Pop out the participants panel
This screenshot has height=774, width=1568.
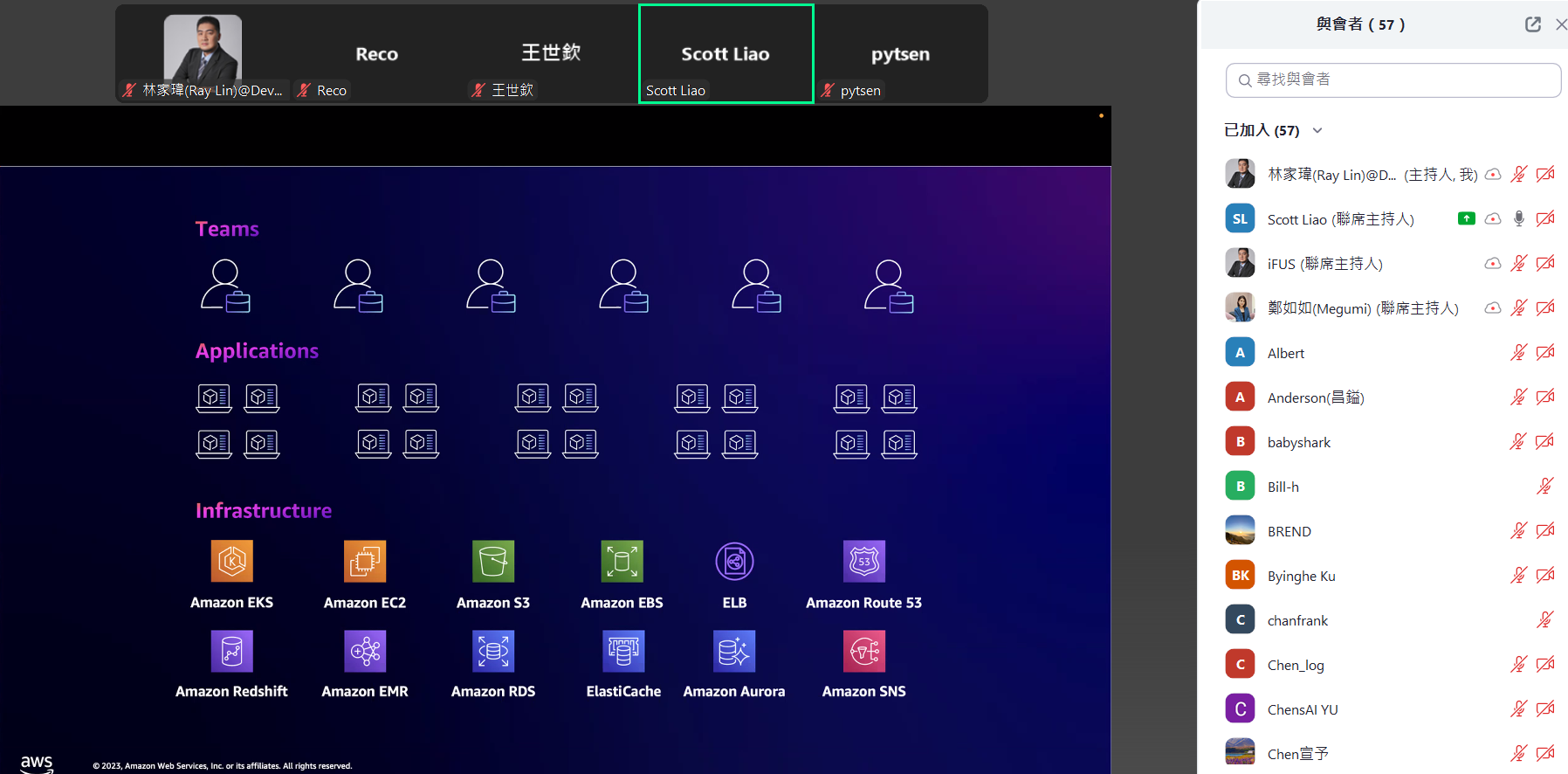[1532, 24]
